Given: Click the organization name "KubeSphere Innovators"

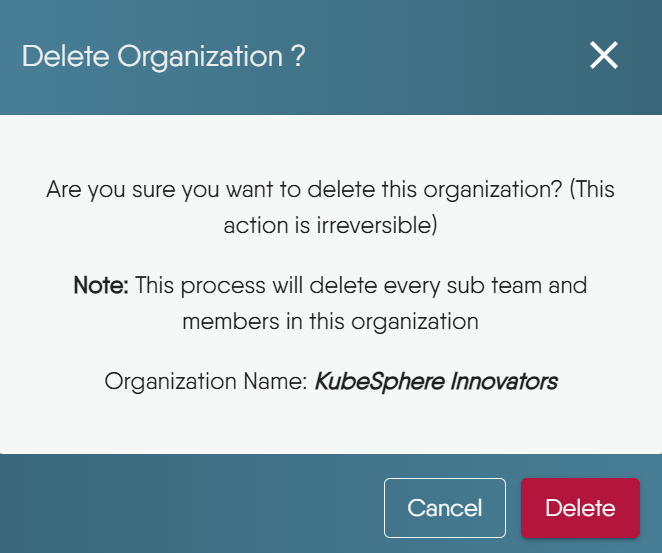Looking at the screenshot, I should pos(436,381).
